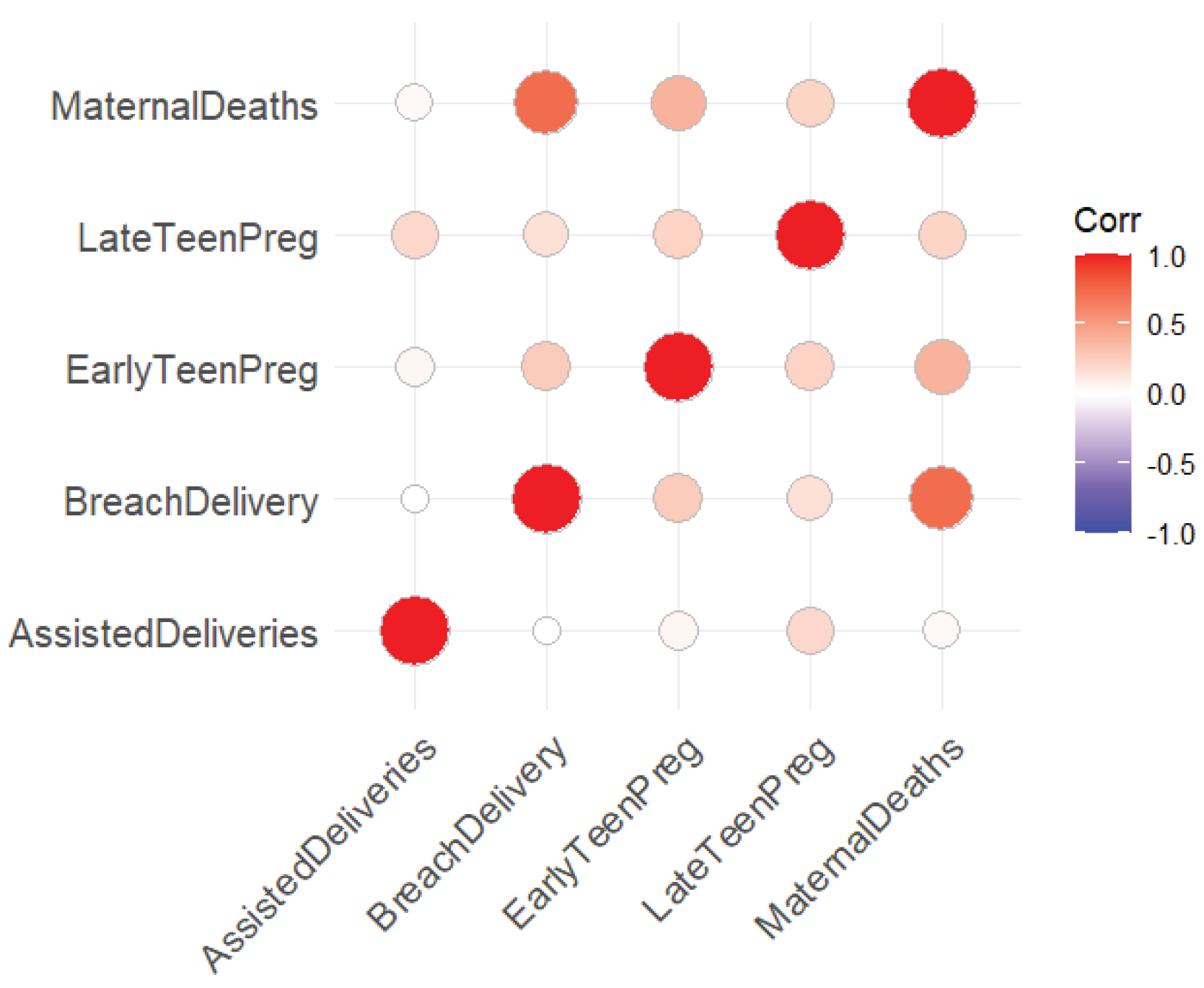Image resolution: width=1204 pixels, height=988 pixels.
Task: Click the rotated MaternalDeaths x-axis label
Action: [x=858, y=837]
